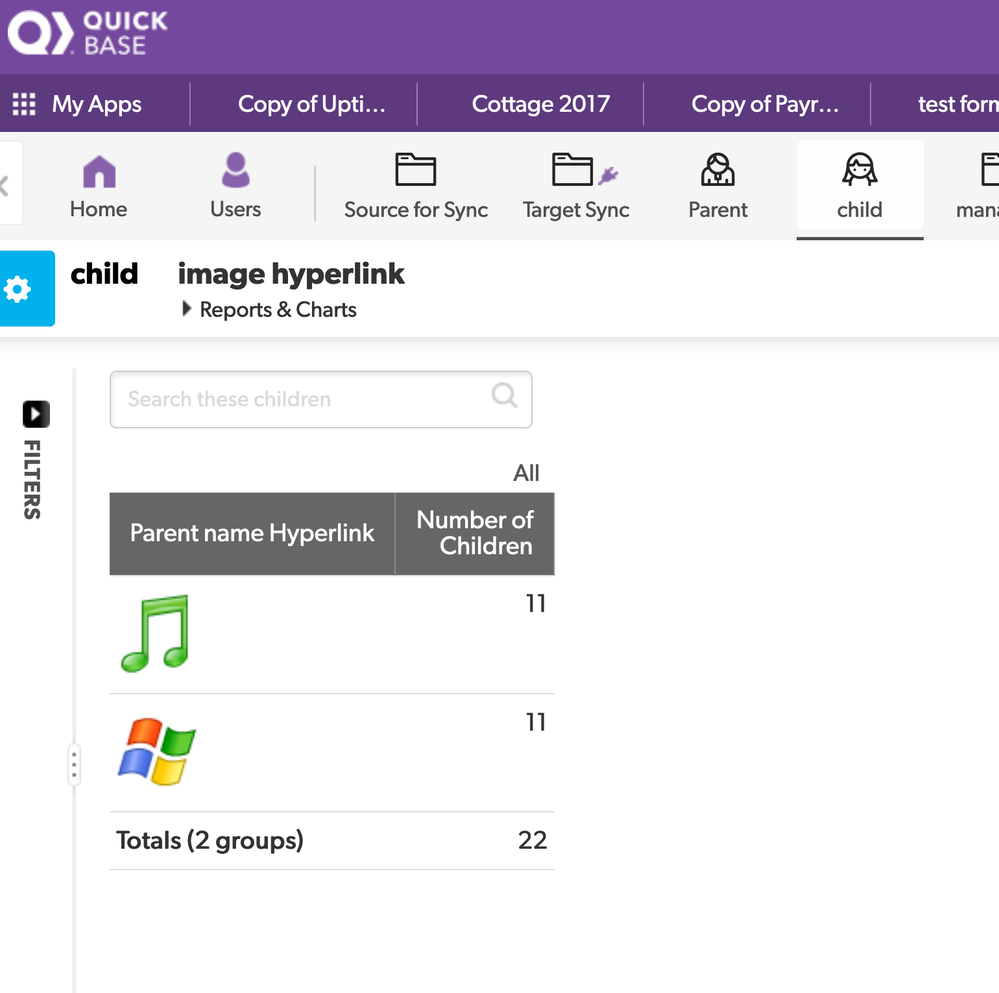Switch to Copy of Upti... app tab
This screenshot has width=999, height=993.
click(x=312, y=104)
